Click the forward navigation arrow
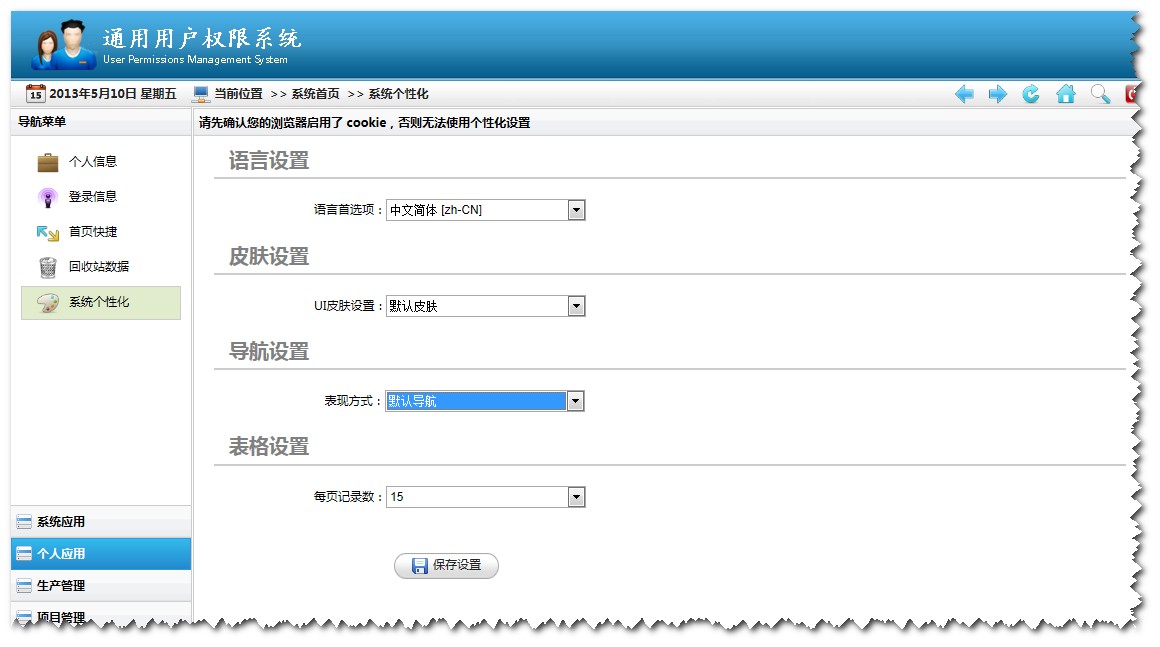The width and height of the screenshot is (1160, 647). click(x=997, y=93)
